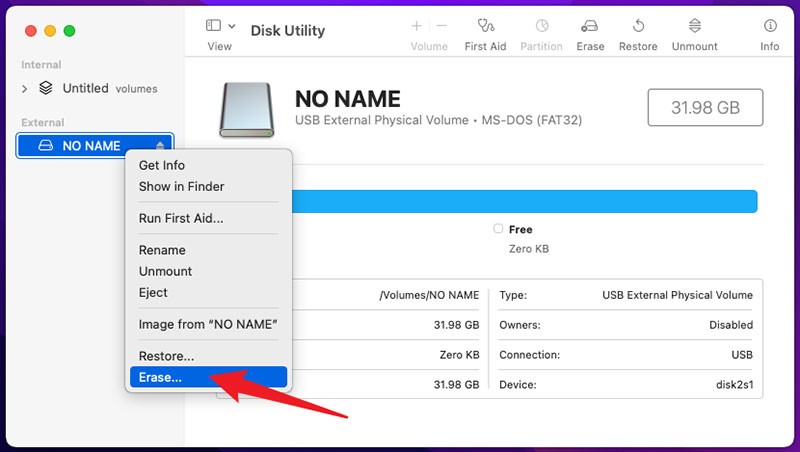
Task: Click the blue disk usage bar
Action: pos(524,202)
